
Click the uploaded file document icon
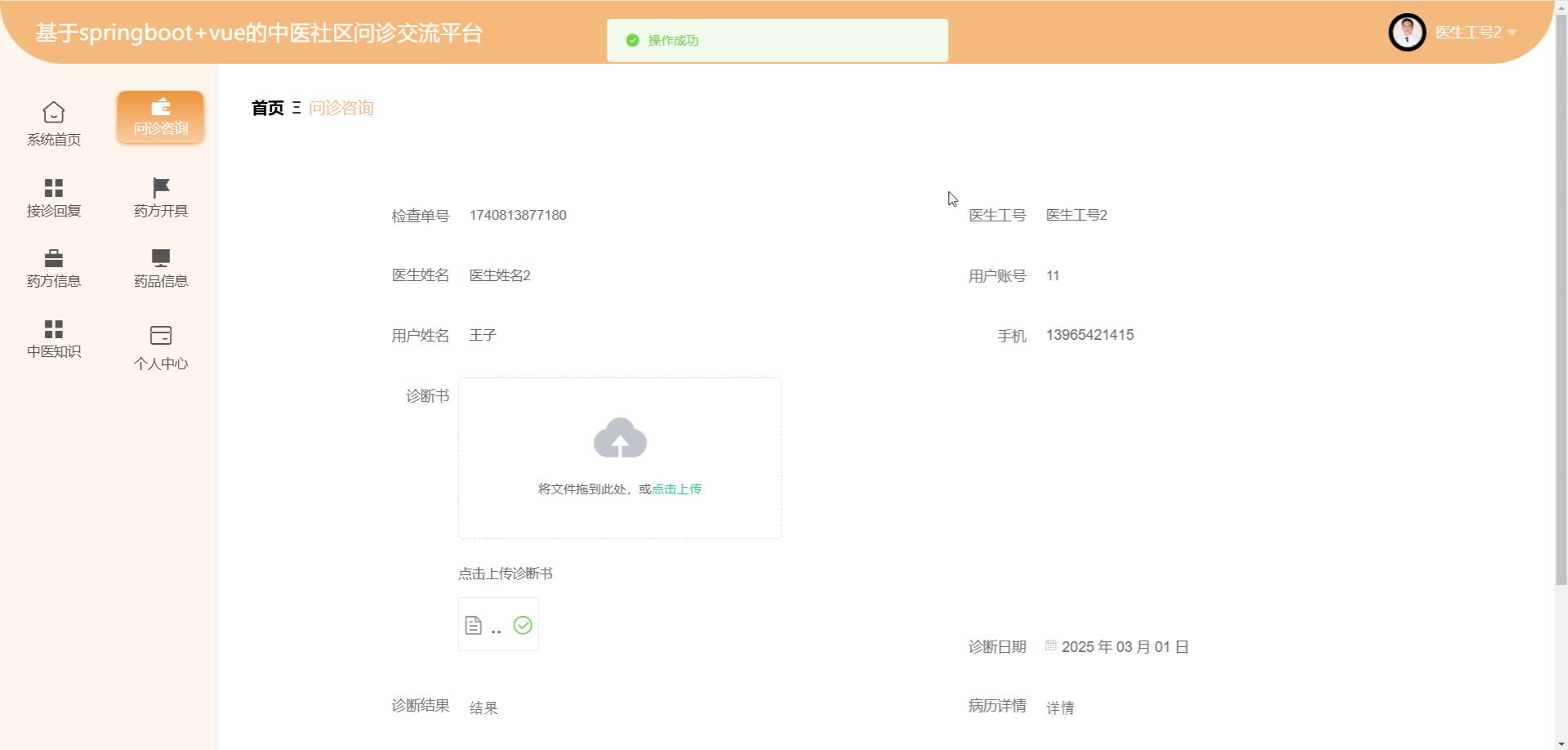pyautogui.click(x=474, y=626)
